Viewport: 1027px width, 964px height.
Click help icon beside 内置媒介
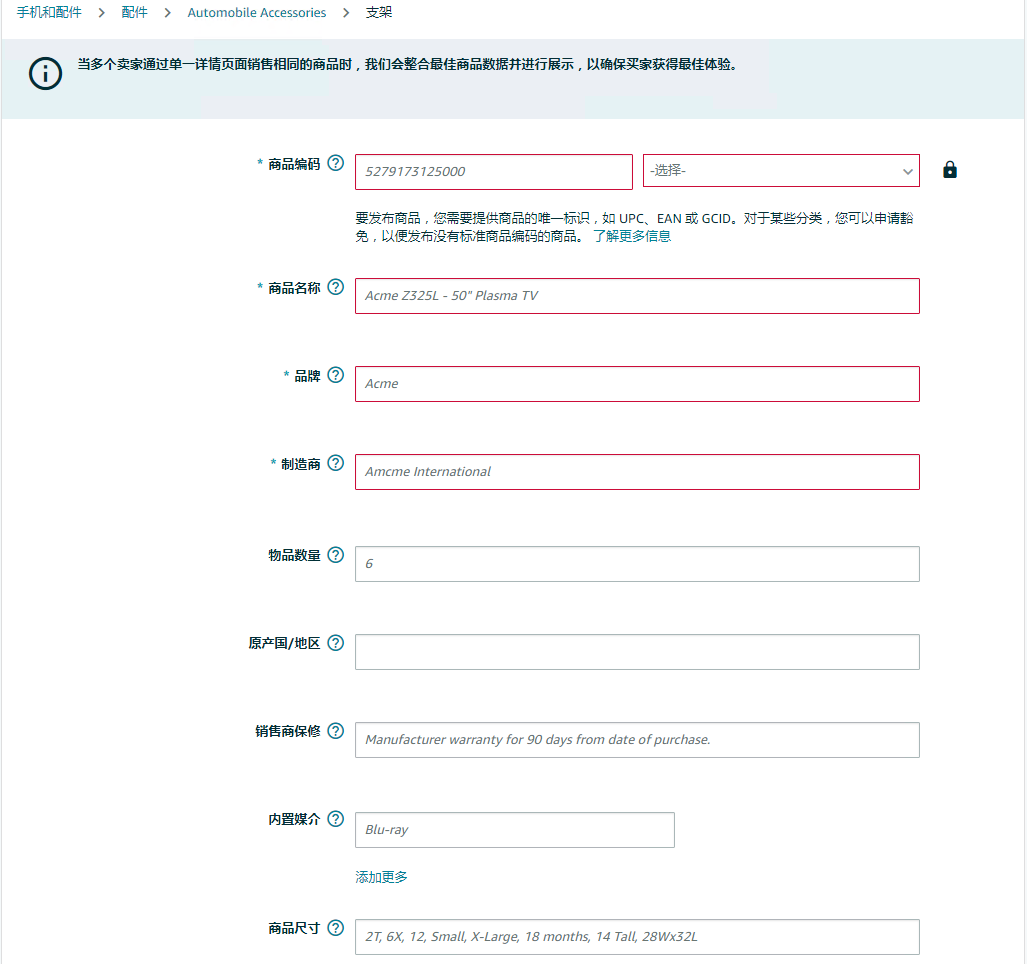[335, 819]
